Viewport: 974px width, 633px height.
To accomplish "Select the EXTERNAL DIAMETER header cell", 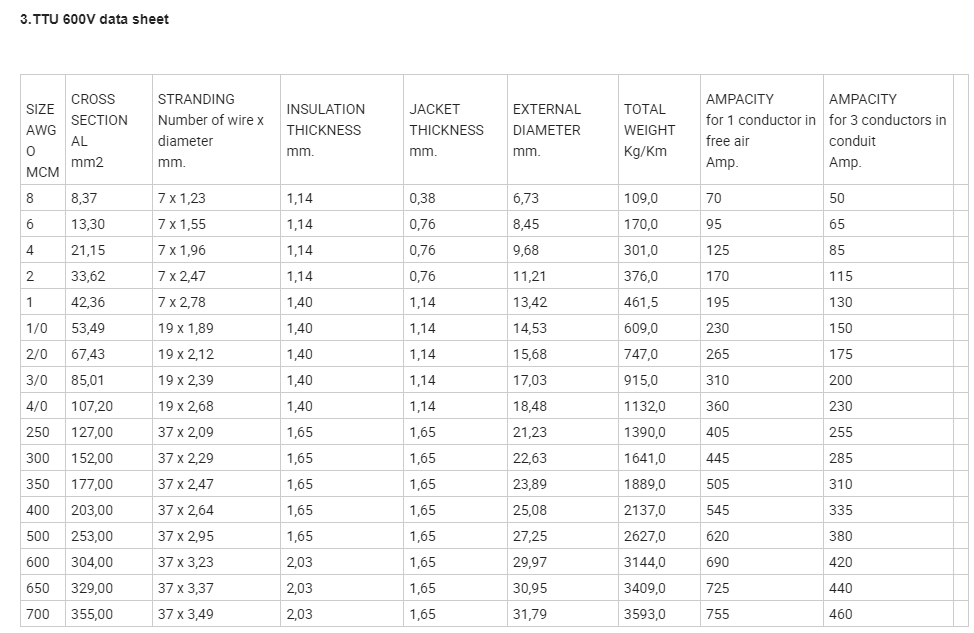I will (x=563, y=129).
